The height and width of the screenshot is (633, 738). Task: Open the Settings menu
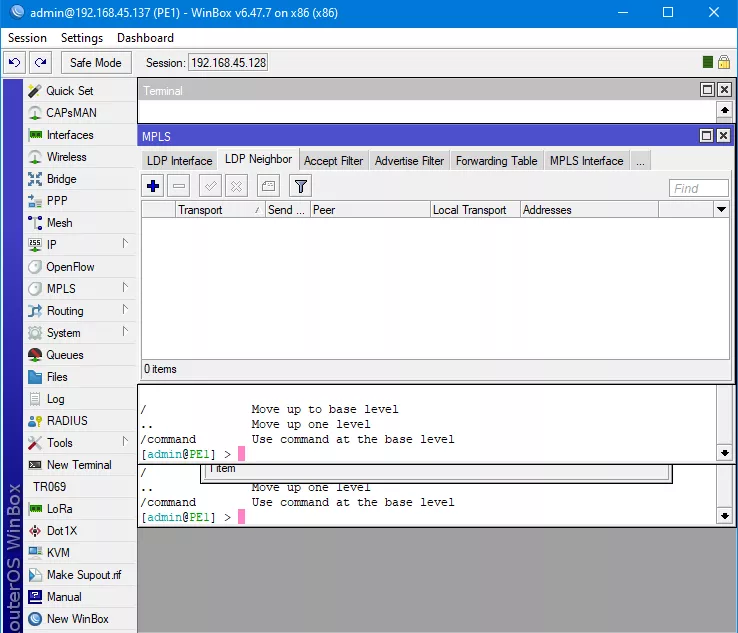[82, 38]
